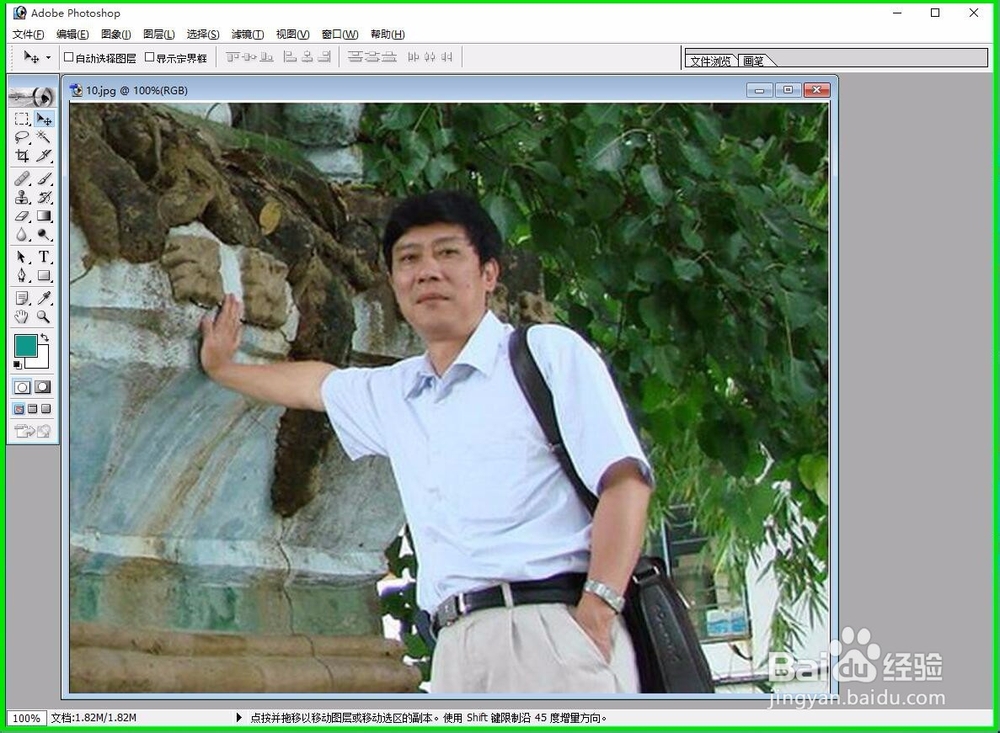Click document size text 文档:1.82M/1.82M
This screenshot has width=1000, height=733.
point(94,718)
